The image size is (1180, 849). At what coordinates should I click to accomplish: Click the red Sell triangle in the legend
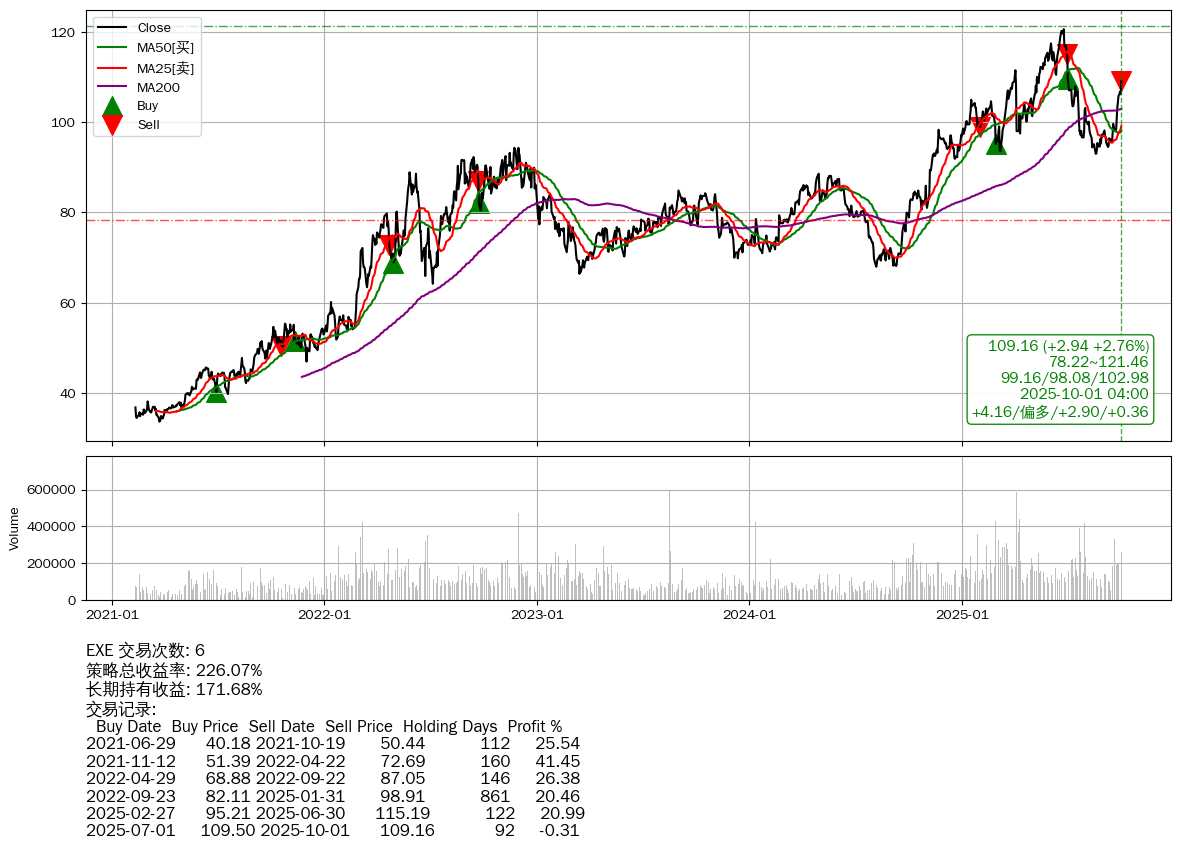click(113, 125)
